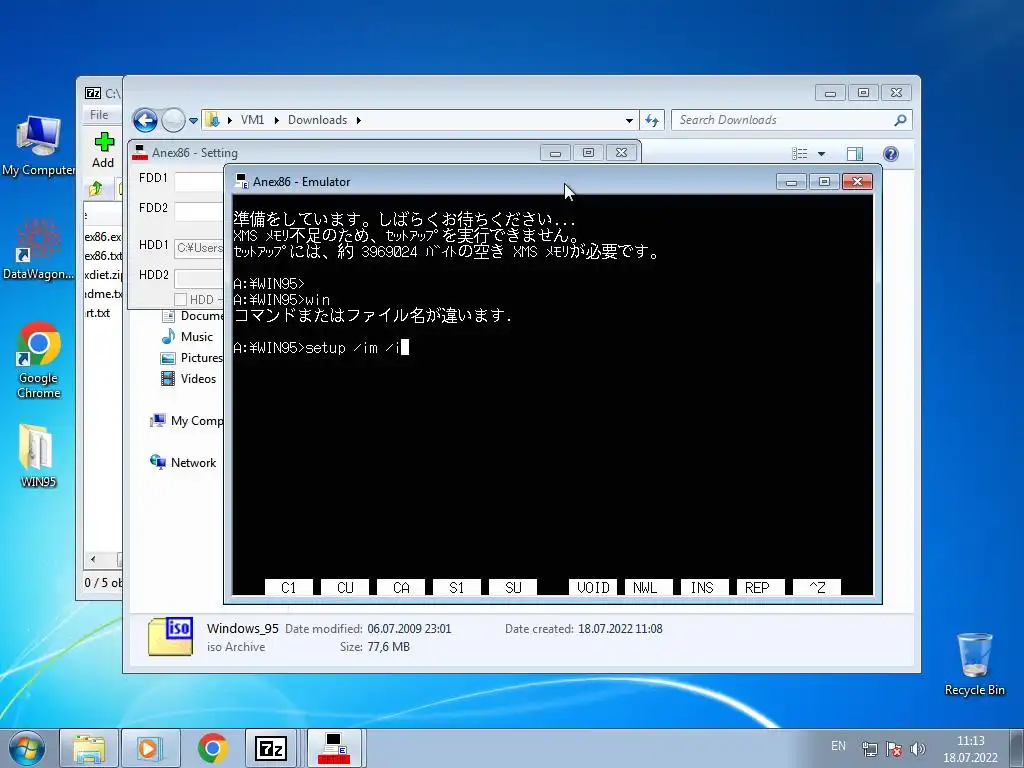Open the WIN95 folder on desktop
The width and height of the screenshot is (1024, 768).
pyautogui.click(x=38, y=455)
